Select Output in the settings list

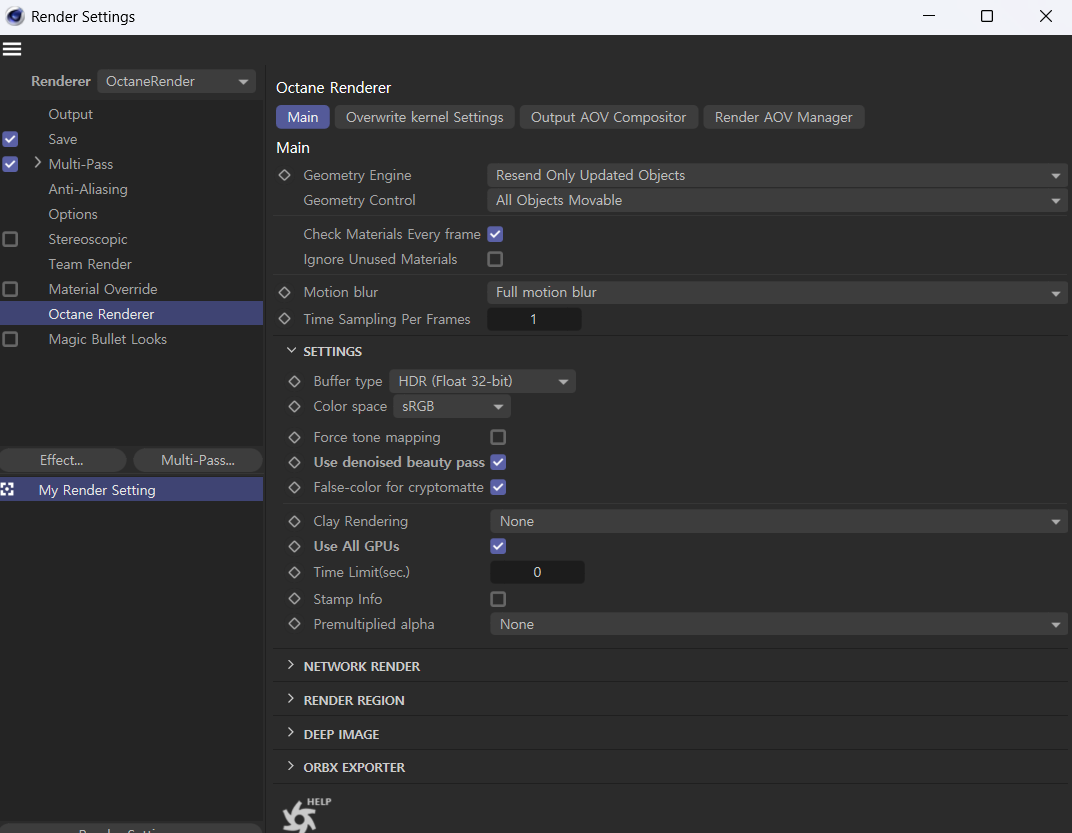(70, 114)
